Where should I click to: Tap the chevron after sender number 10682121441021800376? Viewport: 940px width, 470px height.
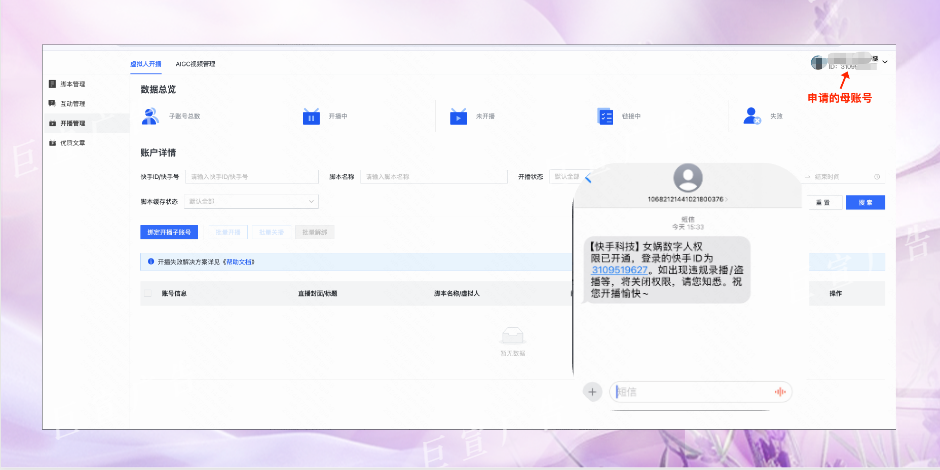point(727,199)
